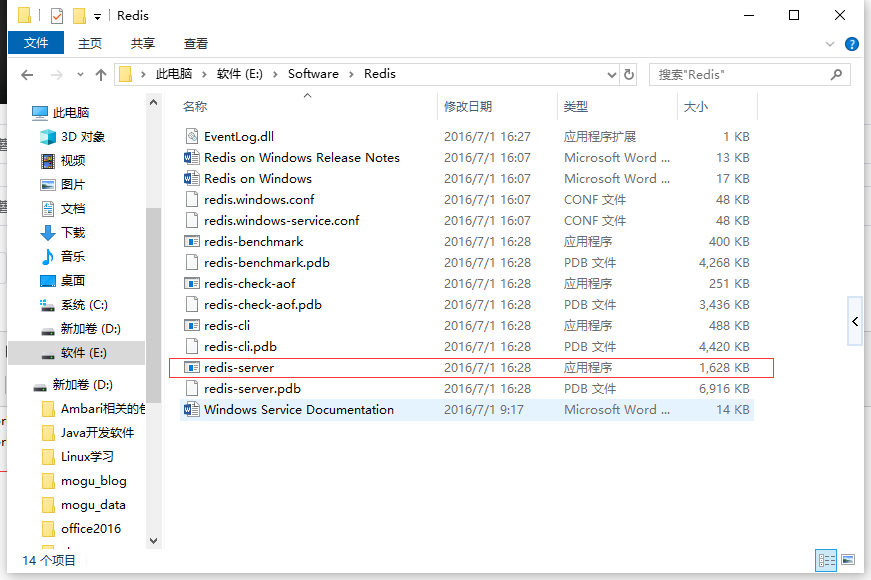Switch to the 共享 ribbon tab

pyautogui.click(x=143, y=43)
